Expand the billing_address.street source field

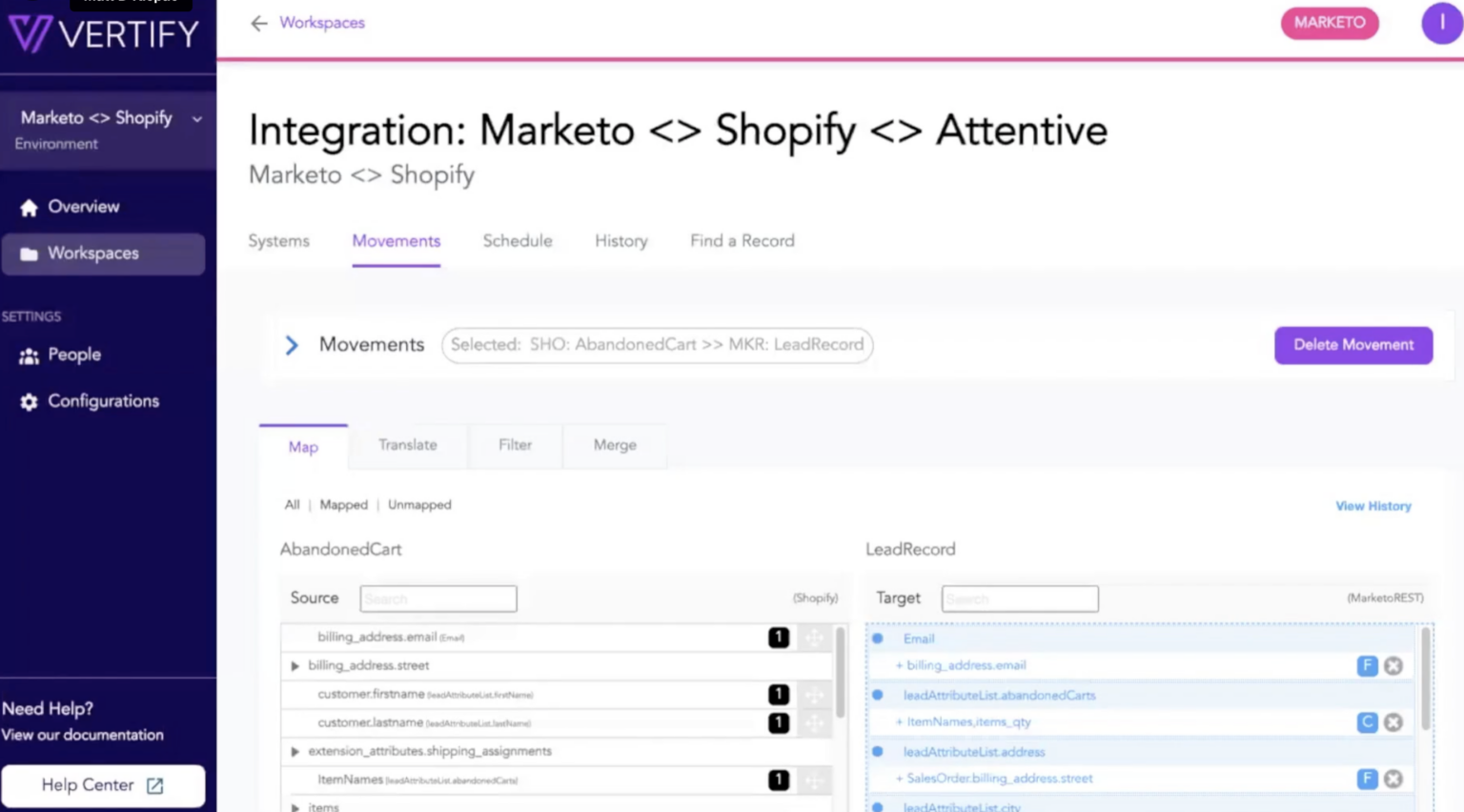(x=295, y=665)
